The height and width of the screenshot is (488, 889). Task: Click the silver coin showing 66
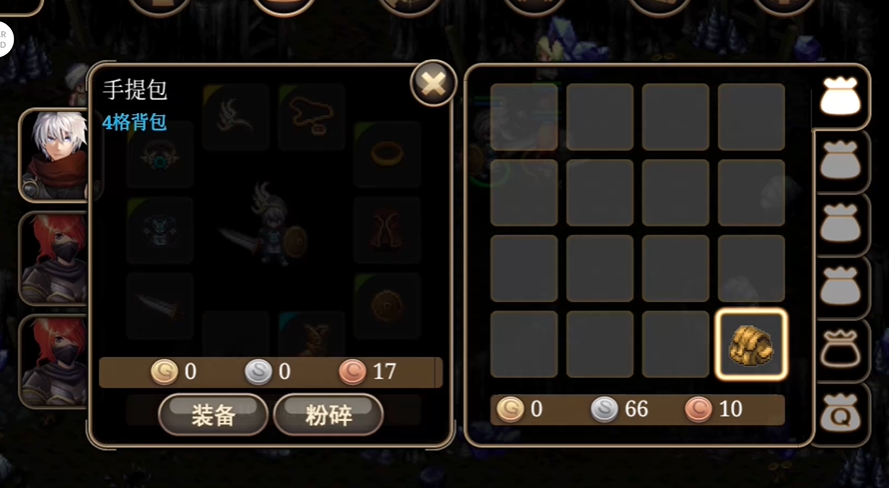click(x=604, y=409)
